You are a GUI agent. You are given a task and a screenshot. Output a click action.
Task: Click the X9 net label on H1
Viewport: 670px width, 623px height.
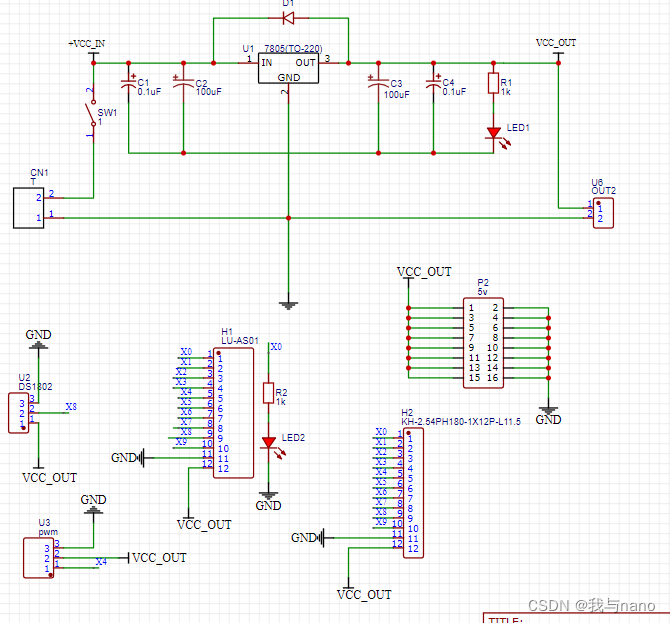[x=181, y=442]
